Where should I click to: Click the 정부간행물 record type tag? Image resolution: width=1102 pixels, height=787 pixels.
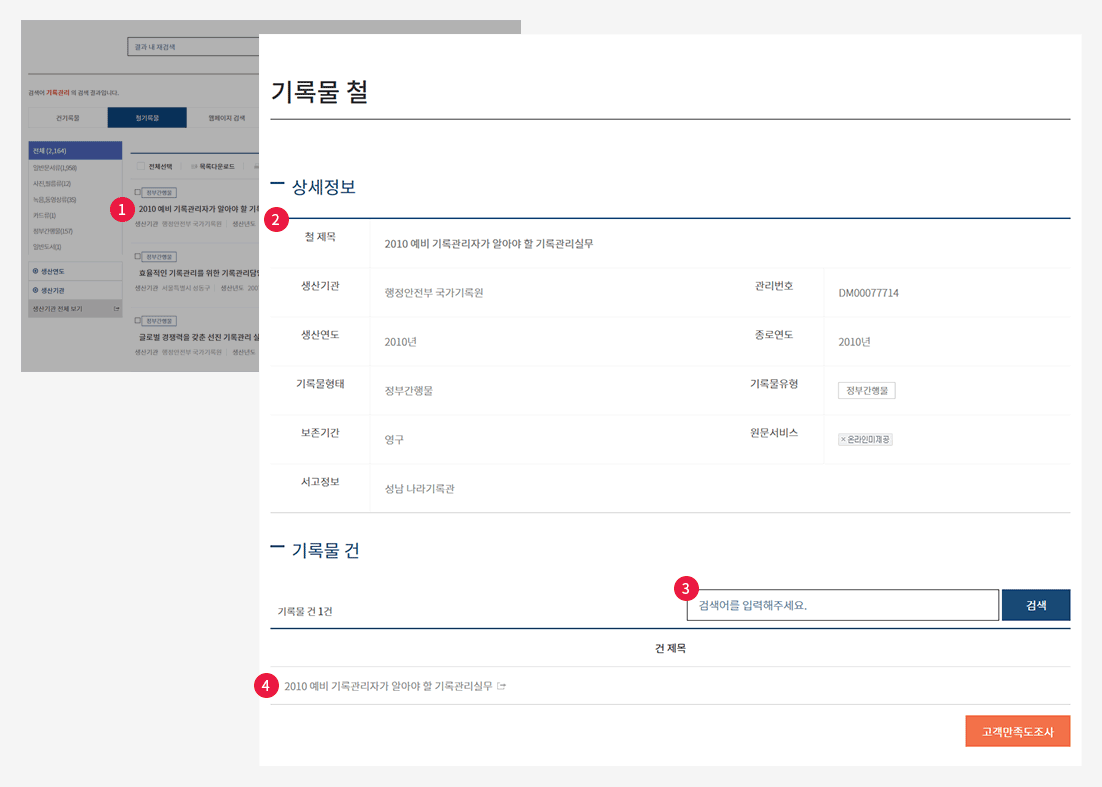(866, 390)
